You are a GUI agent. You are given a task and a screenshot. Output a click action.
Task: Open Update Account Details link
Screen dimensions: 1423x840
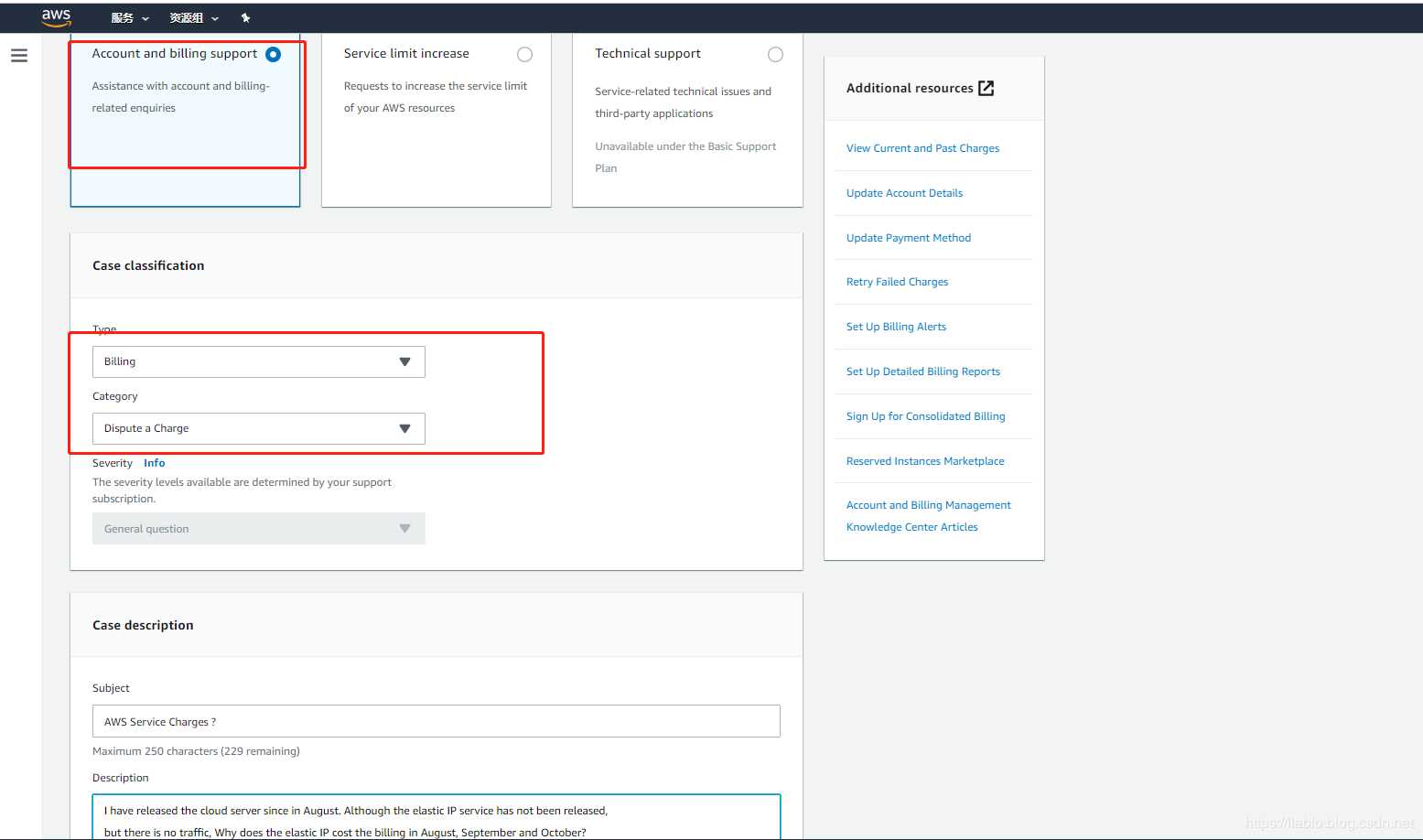pyautogui.click(x=904, y=193)
